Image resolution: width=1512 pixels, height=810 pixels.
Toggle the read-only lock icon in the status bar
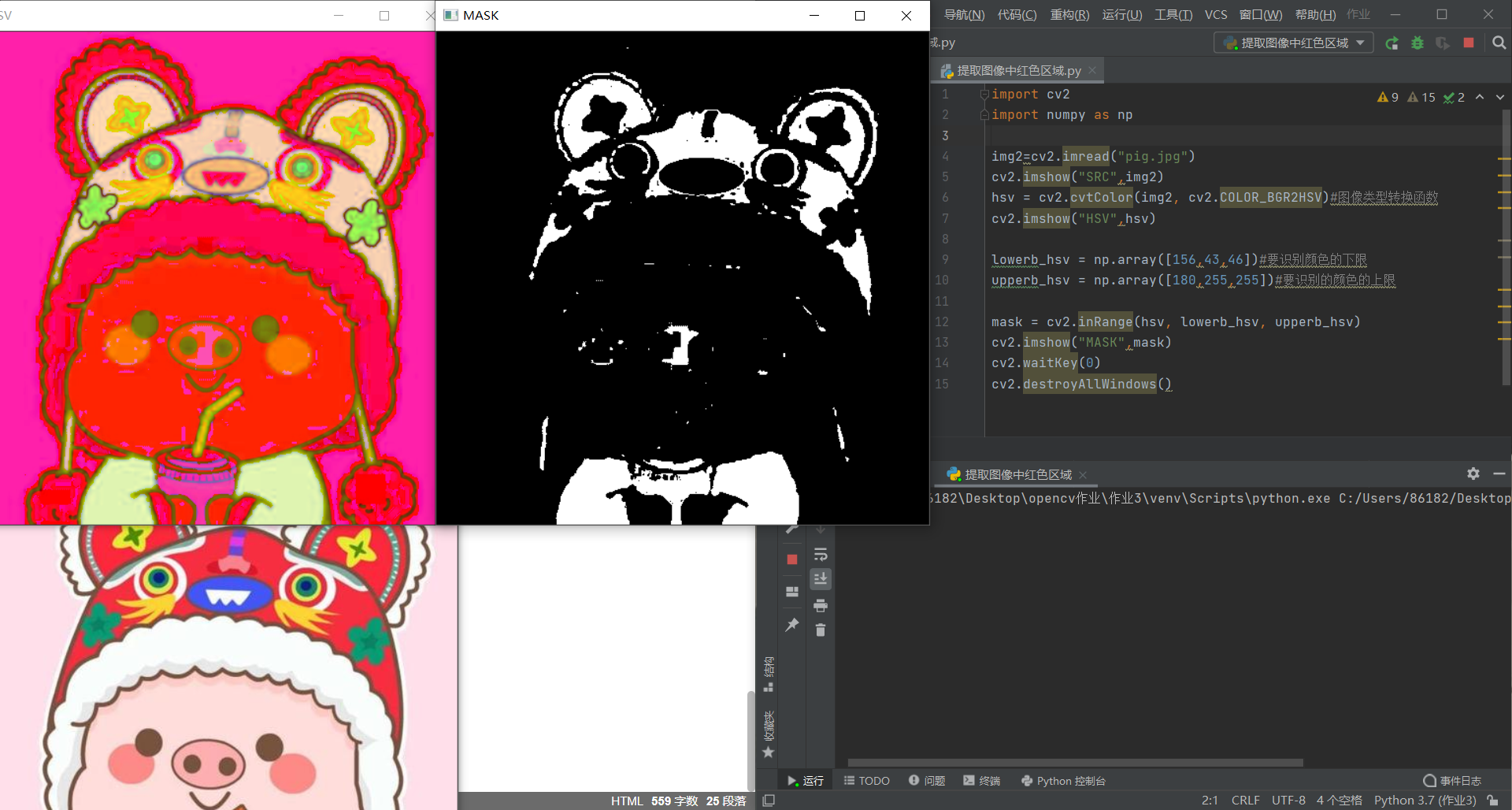coord(1492,800)
